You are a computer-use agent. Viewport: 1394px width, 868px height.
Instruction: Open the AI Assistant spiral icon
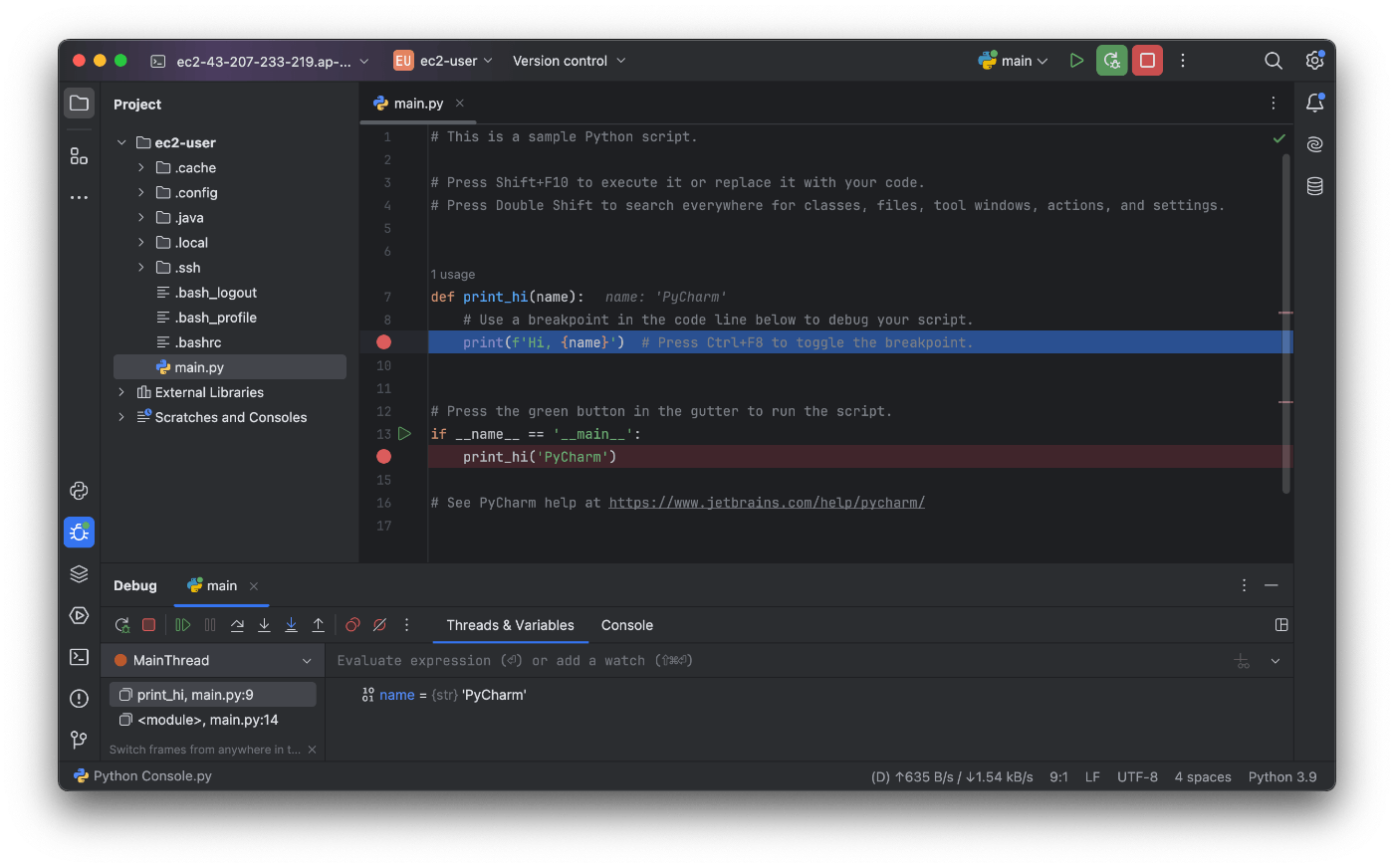click(x=1315, y=144)
